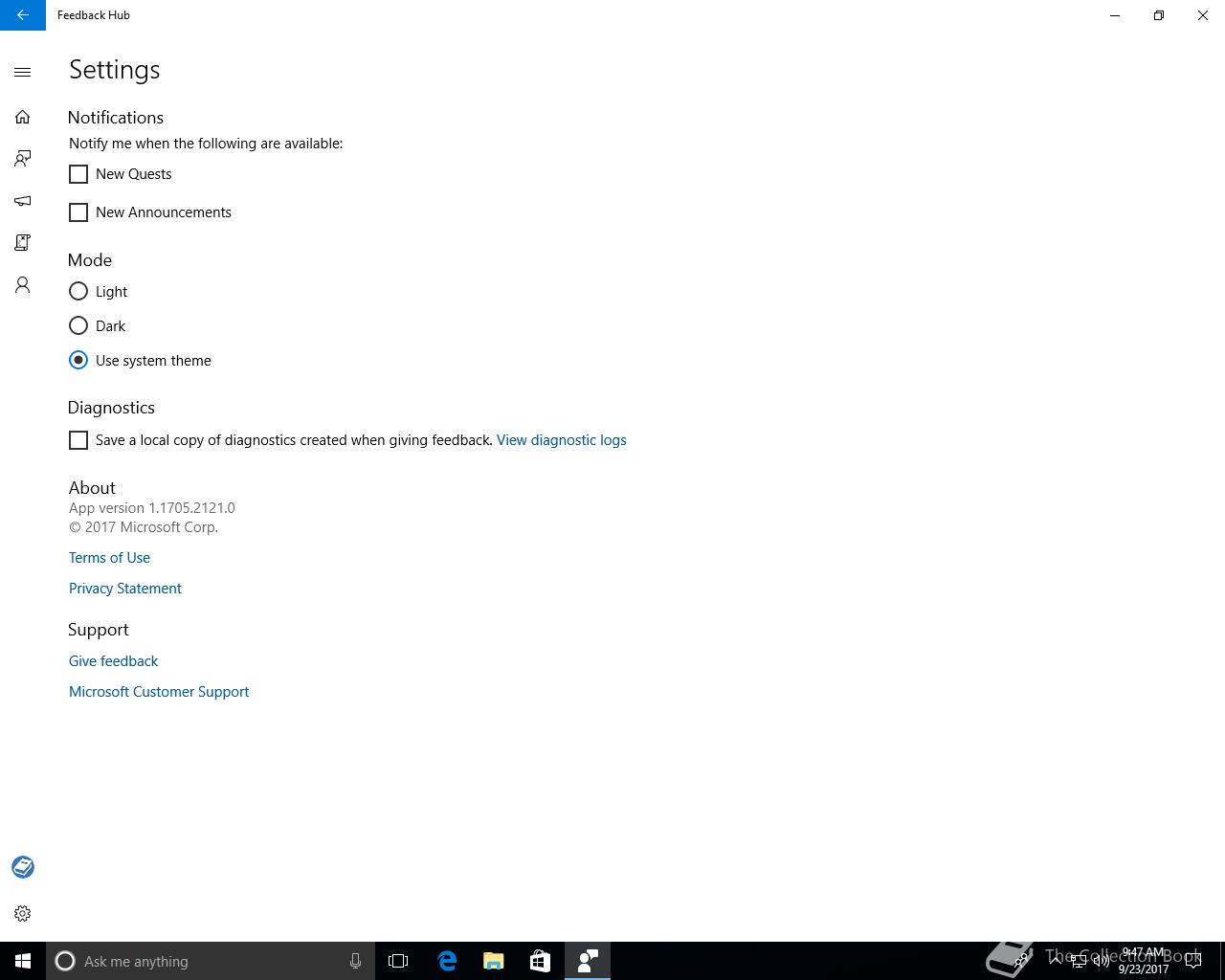
Task: Click the Cortana microphone icon
Action: [x=355, y=961]
